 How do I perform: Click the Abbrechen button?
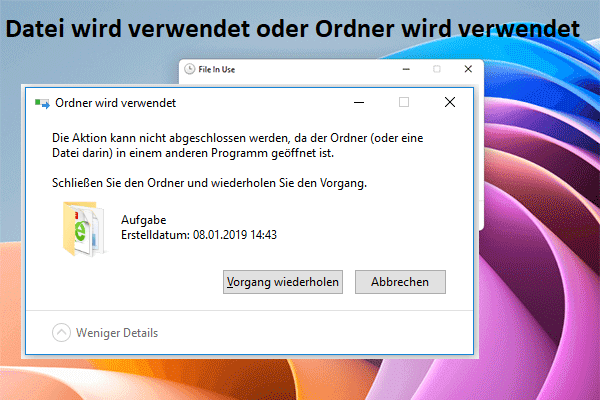[400, 282]
